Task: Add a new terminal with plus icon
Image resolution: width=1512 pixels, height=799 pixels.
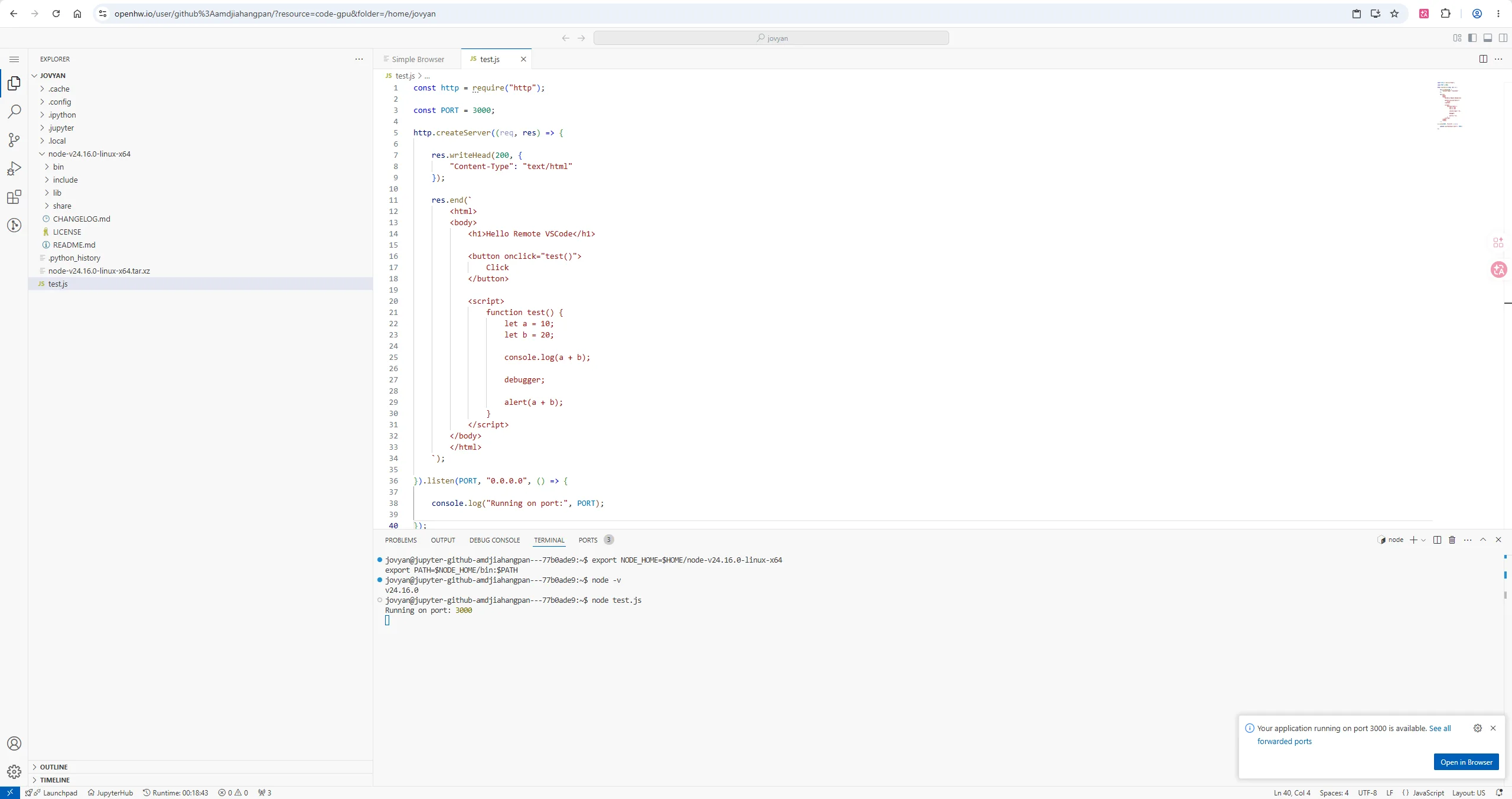Action: pyautogui.click(x=1413, y=540)
